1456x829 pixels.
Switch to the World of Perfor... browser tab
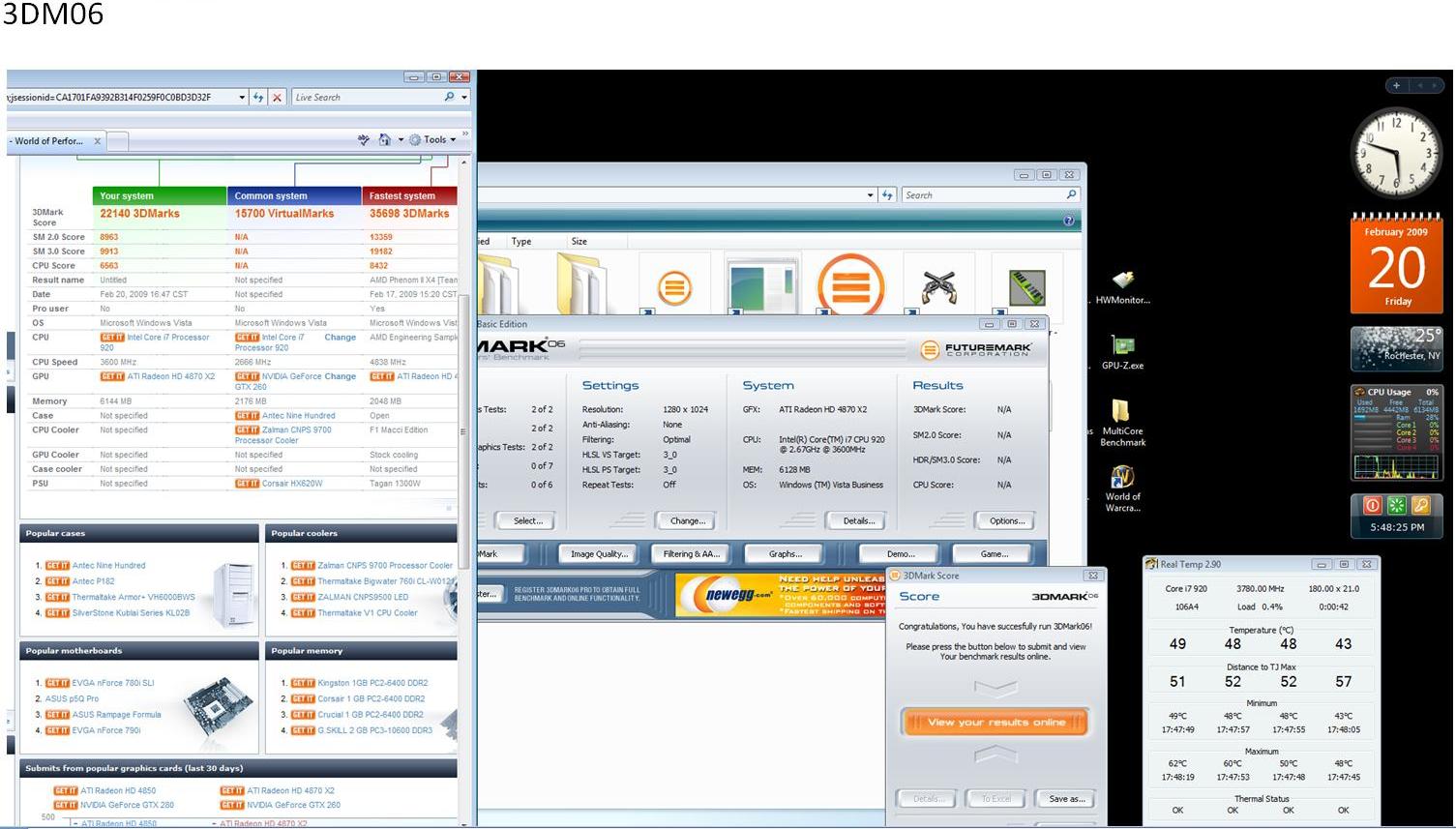tap(56, 141)
